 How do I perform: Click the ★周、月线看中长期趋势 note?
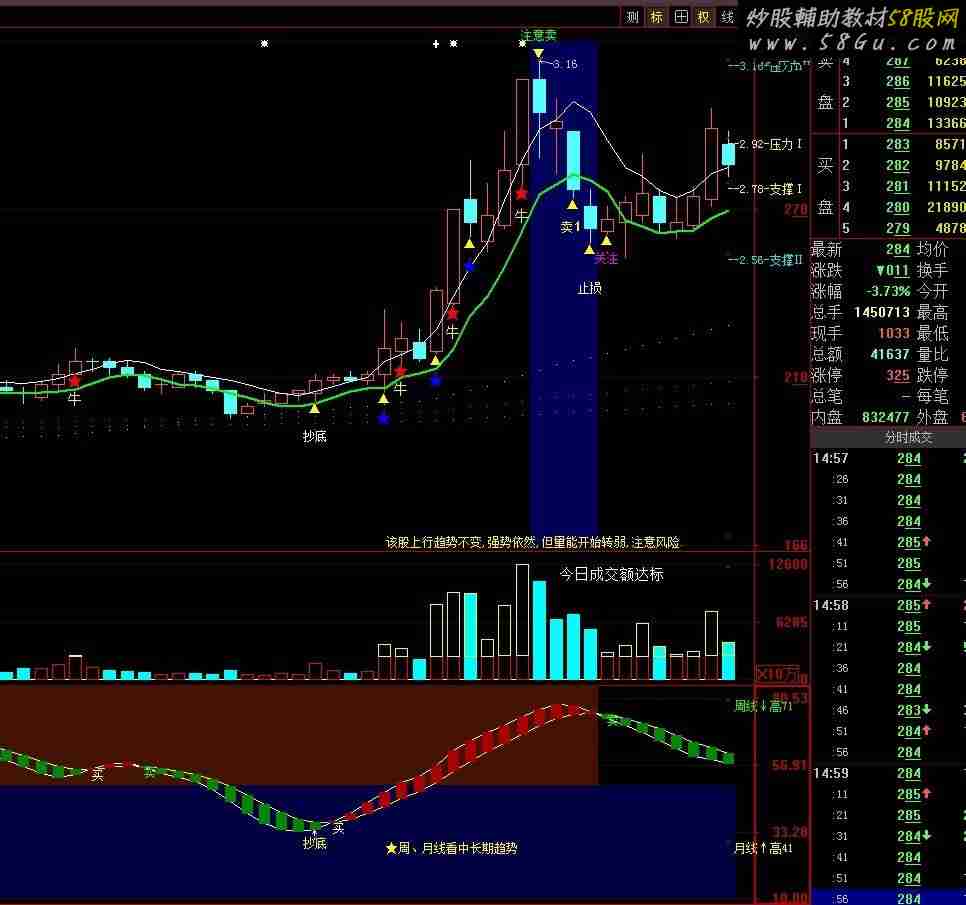451,848
